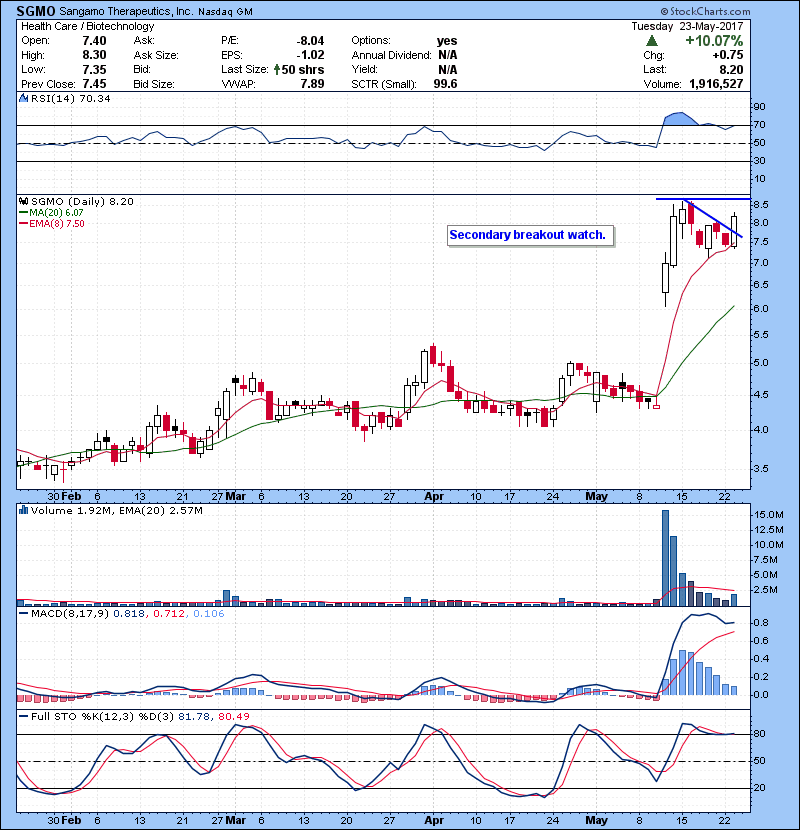
Task: Click the High value 8.30
Action: pyautogui.click(x=94, y=55)
